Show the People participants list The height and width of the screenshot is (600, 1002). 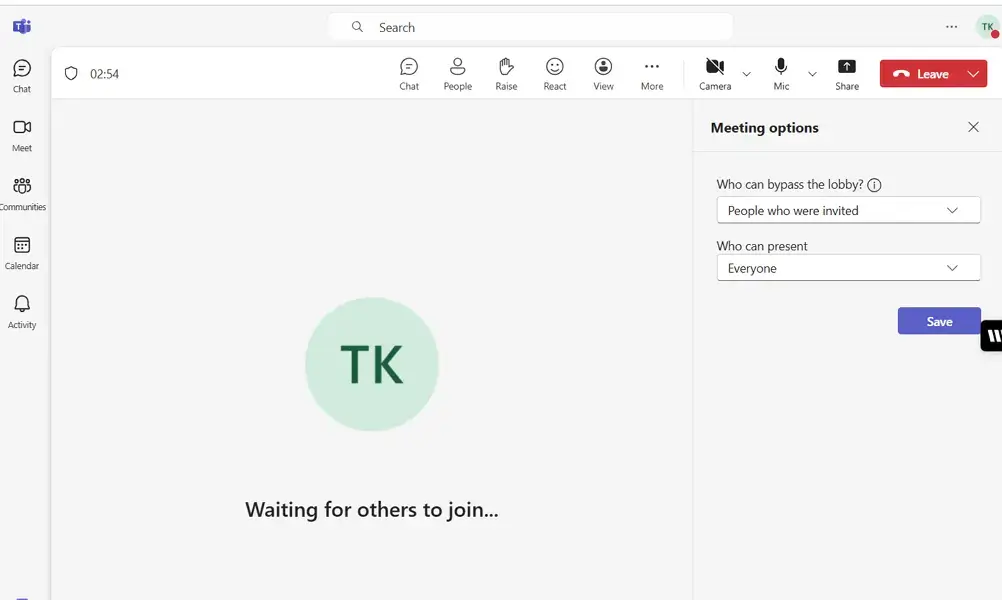(457, 72)
